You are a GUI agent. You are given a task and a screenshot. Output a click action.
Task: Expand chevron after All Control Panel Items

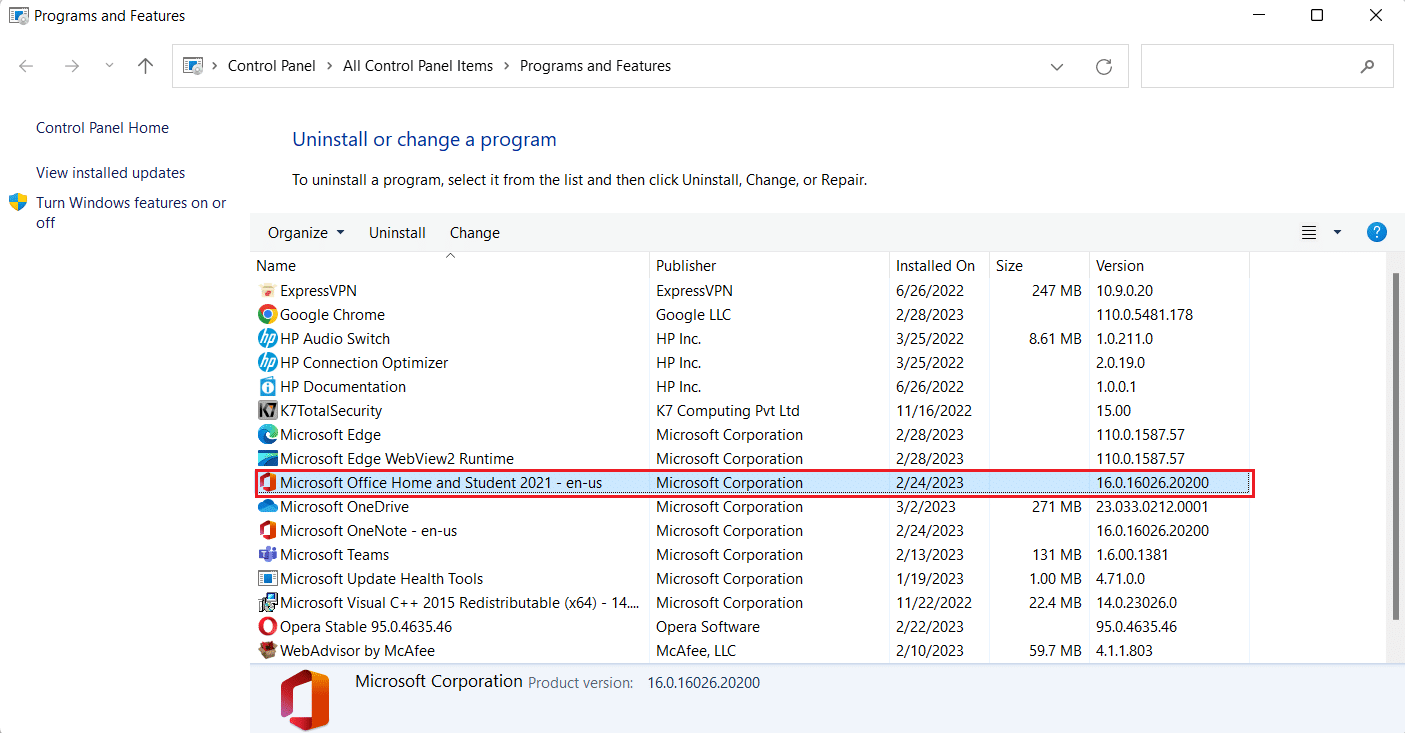(506, 66)
